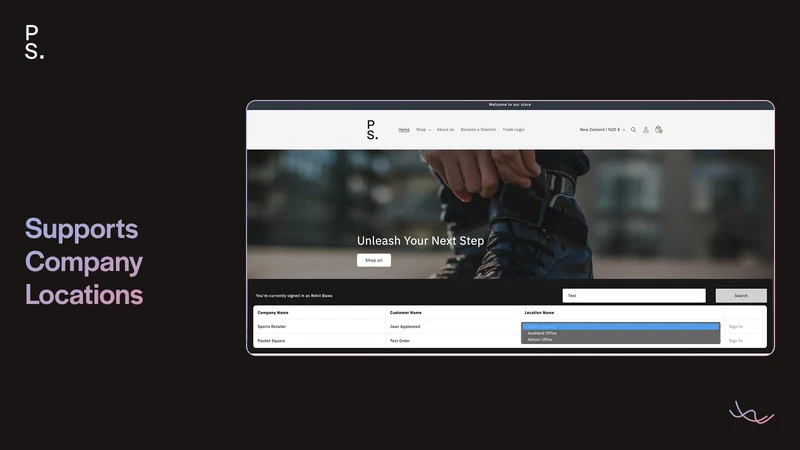The image size is (800, 450).
Task: Click the Unleash Your Next Step heading
Action: pyautogui.click(x=420, y=241)
